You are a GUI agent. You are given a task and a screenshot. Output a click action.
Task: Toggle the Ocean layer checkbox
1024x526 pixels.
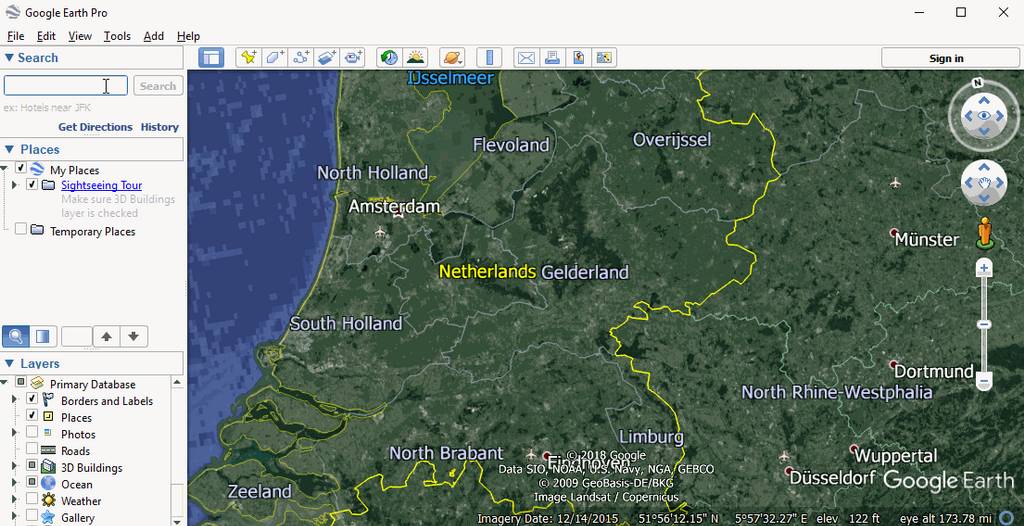(x=31, y=482)
